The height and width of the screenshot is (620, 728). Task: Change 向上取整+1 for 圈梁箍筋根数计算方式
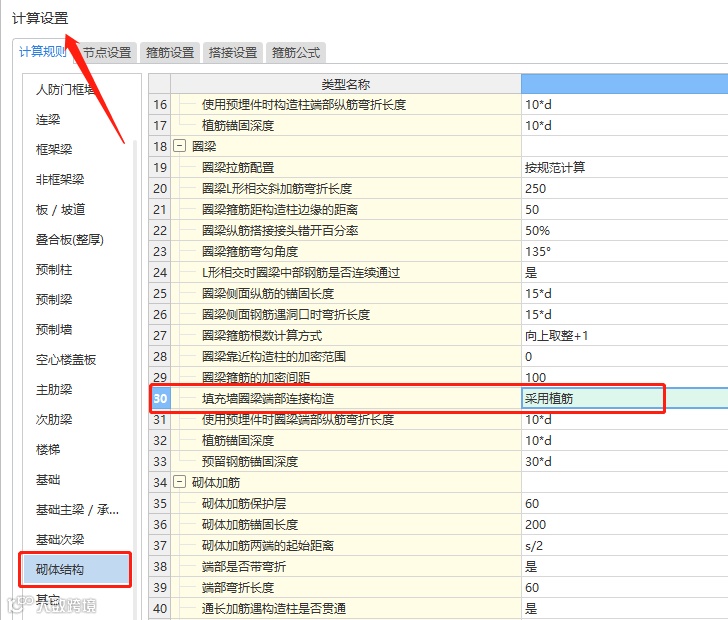click(x=624, y=335)
